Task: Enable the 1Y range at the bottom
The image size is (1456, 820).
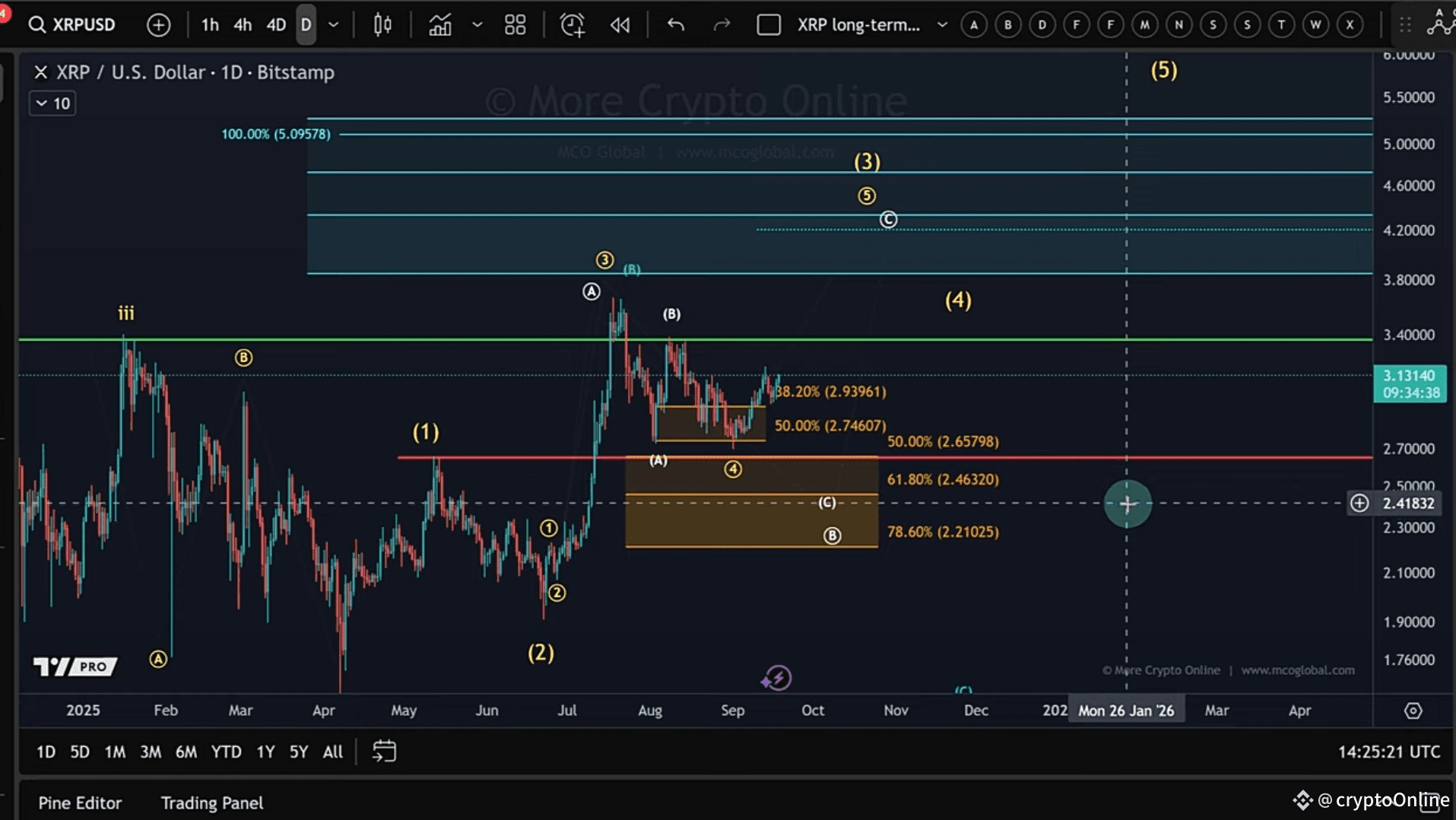Action: pos(265,752)
